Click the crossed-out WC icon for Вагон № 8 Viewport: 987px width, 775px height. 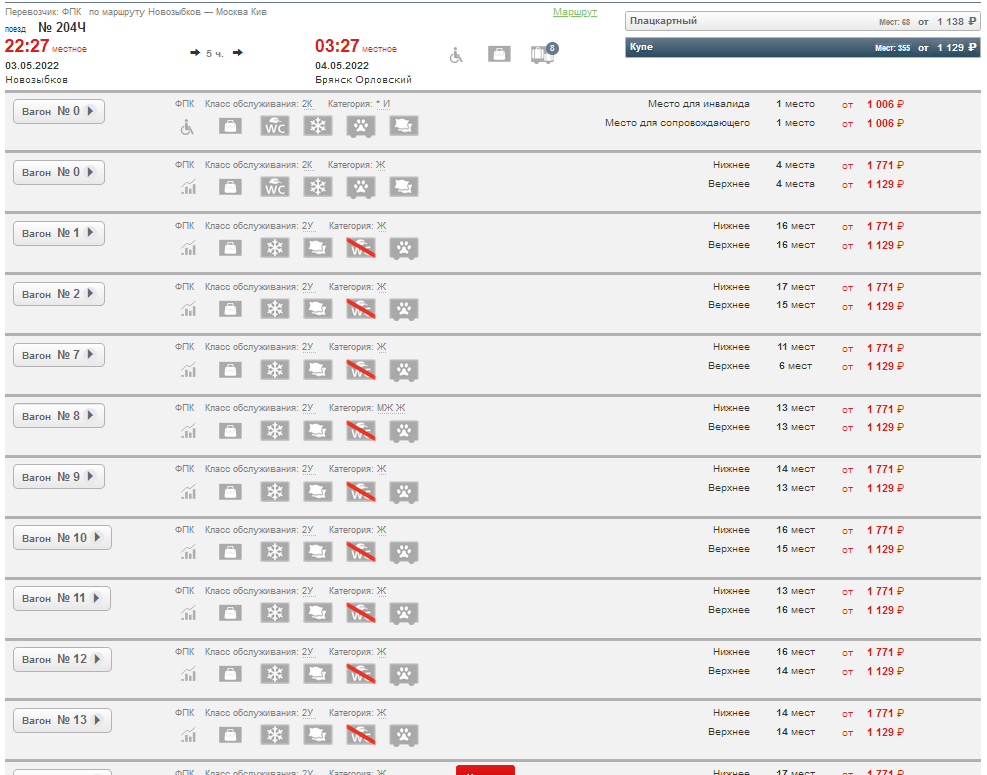coord(361,431)
